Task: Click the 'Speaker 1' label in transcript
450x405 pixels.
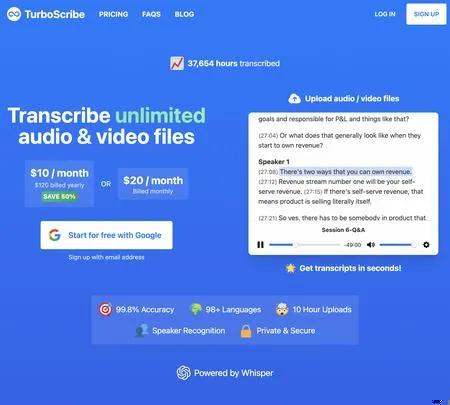Action: [x=274, y=162]
